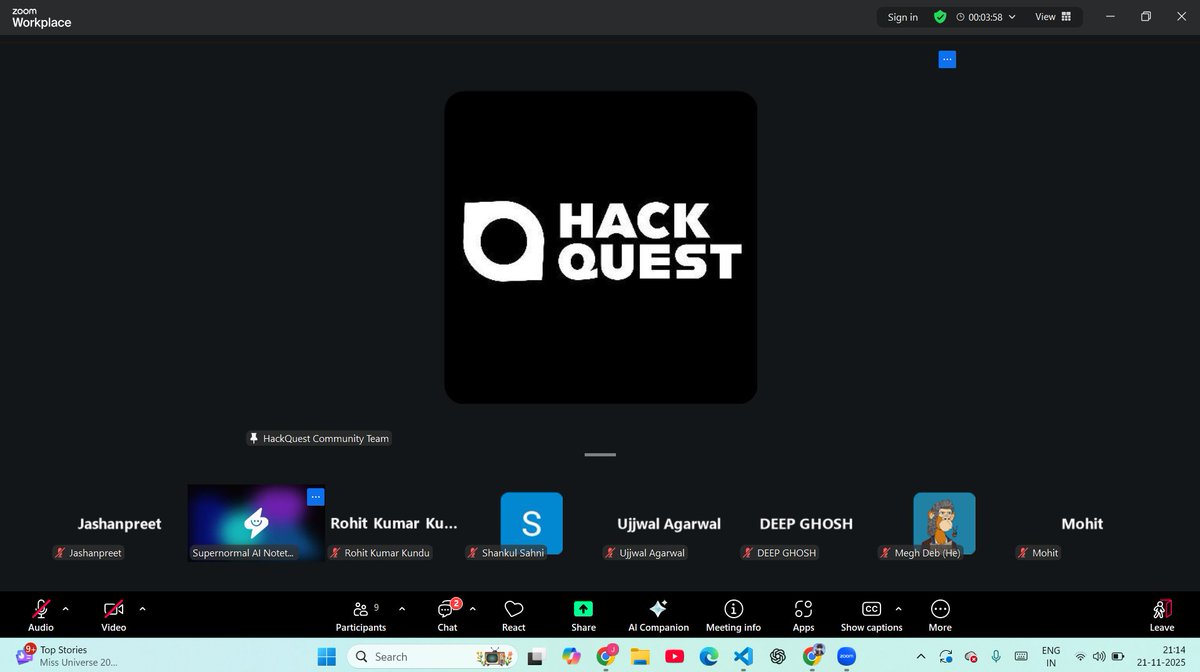The width and height of the screenshot is (1200, 672).
Task: Open File Explorer from the taskbar
Action: pos(640,656)
